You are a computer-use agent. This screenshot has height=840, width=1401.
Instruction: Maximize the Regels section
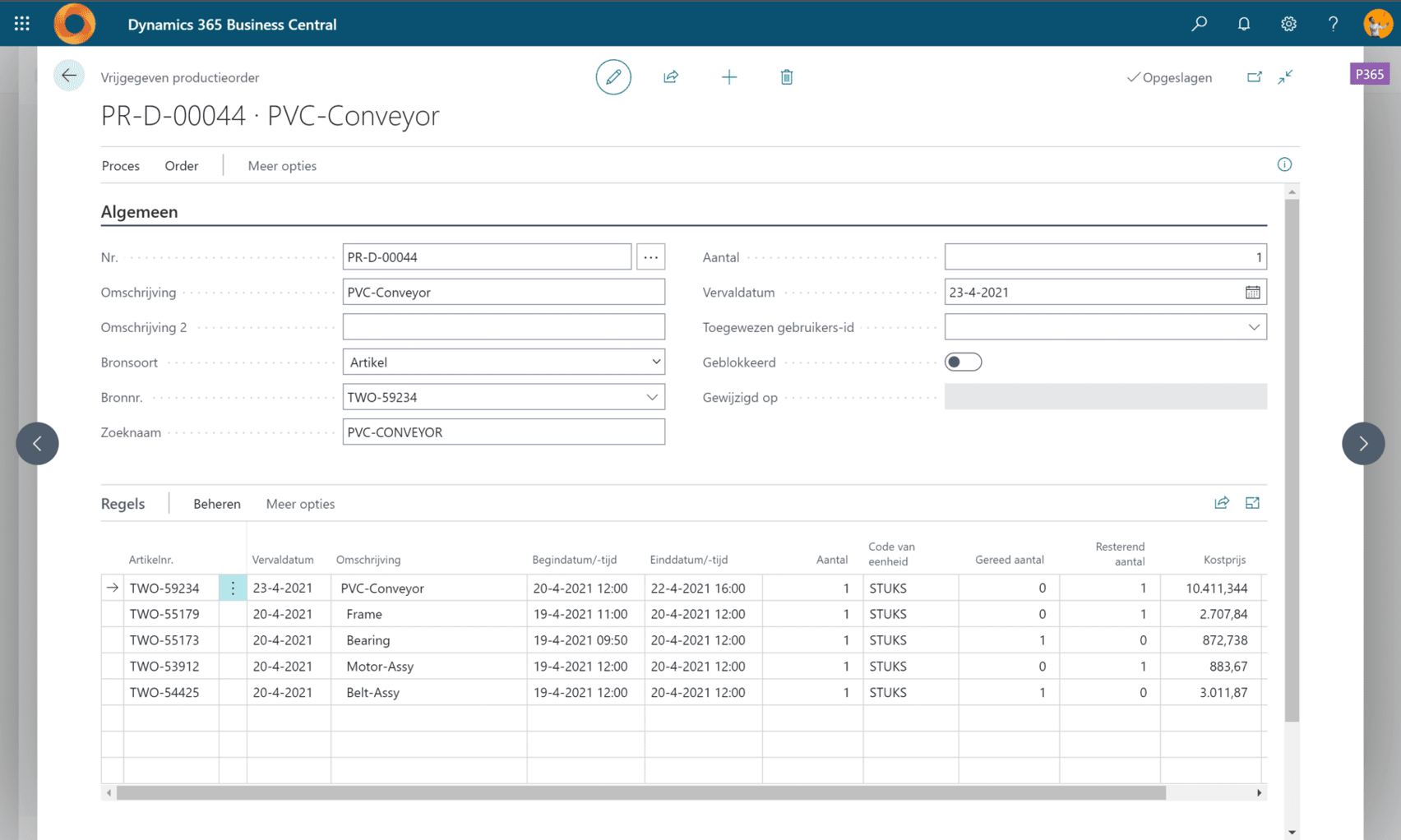1252,503
